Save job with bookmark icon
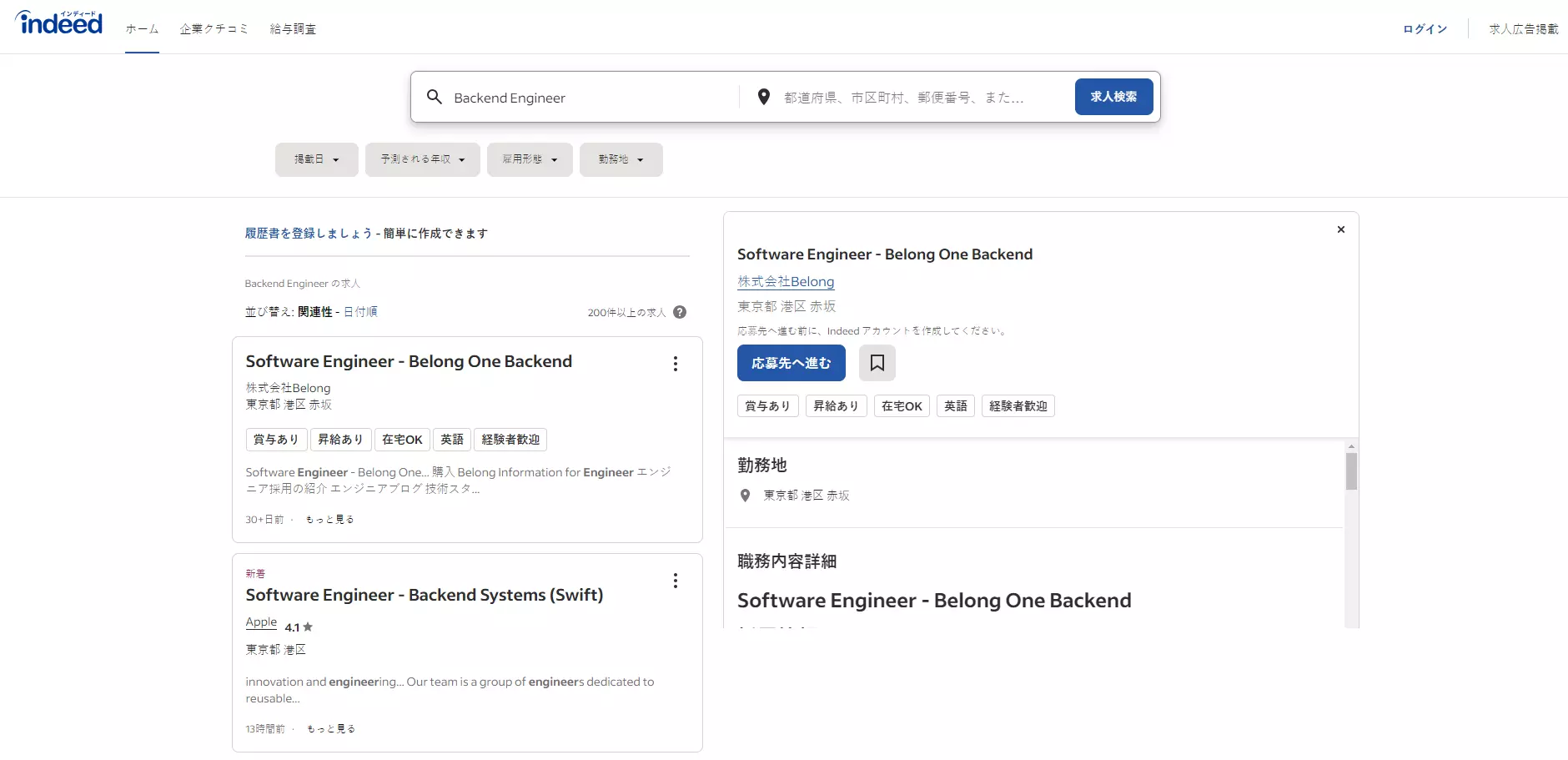The image size is (1568, 760). tap(877, 363)
